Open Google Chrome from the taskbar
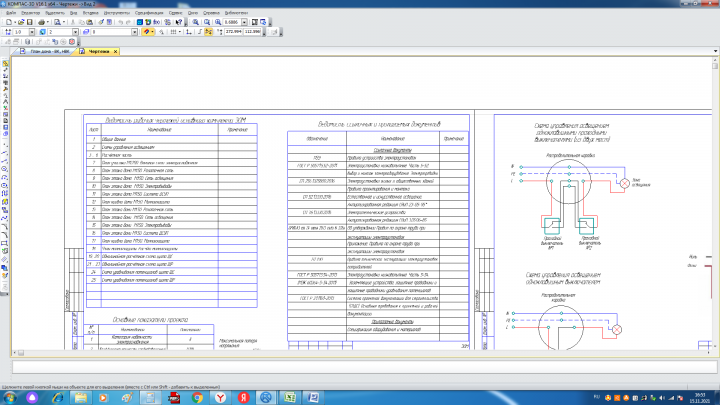Screen dimensions: 720x405 [x=197, y=397]
